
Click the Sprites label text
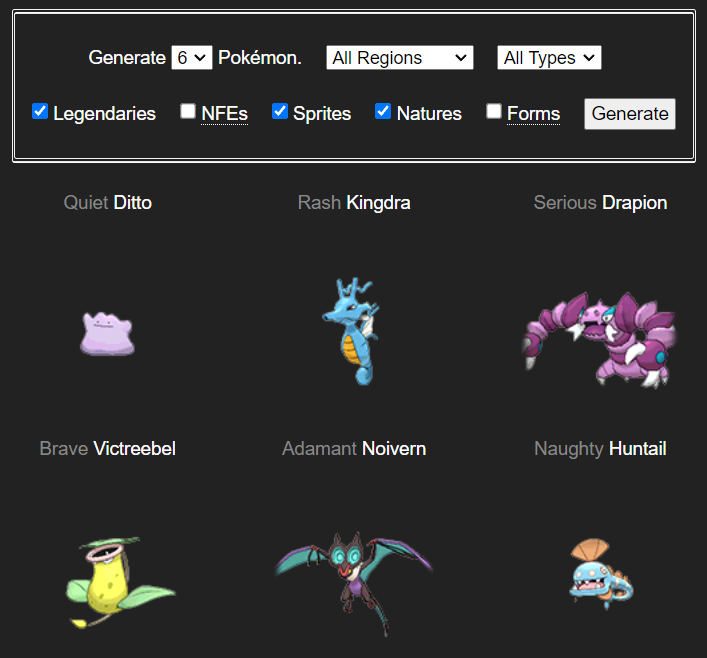[322, 114]
